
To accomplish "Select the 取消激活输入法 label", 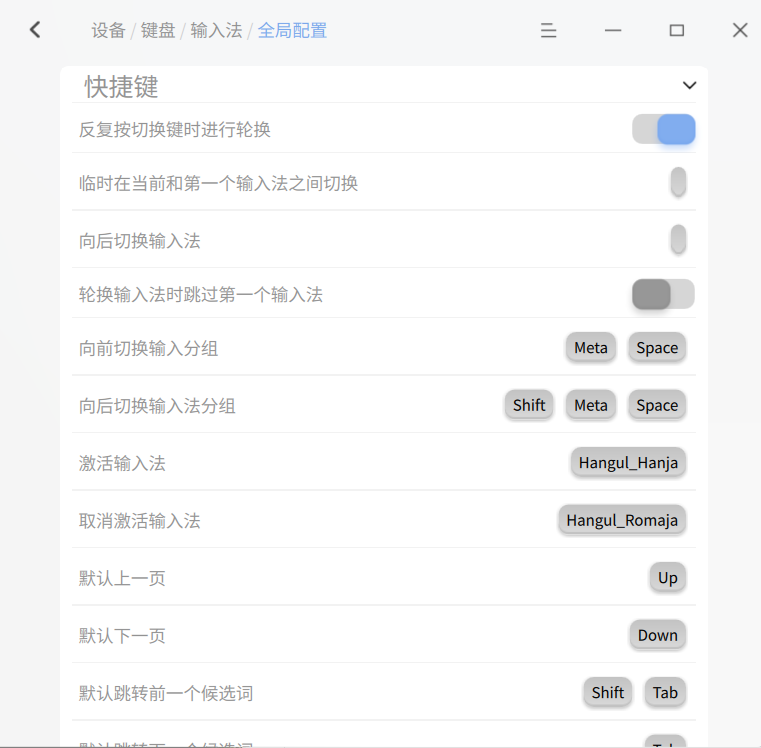I will pos(140,521).
